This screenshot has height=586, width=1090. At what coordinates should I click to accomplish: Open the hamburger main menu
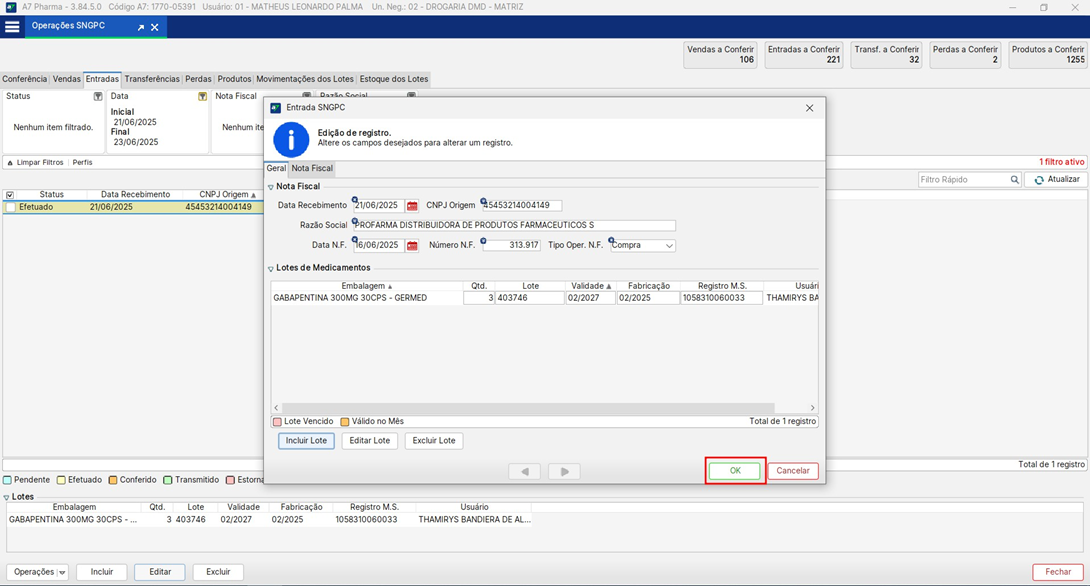click(x=12, y=27)
